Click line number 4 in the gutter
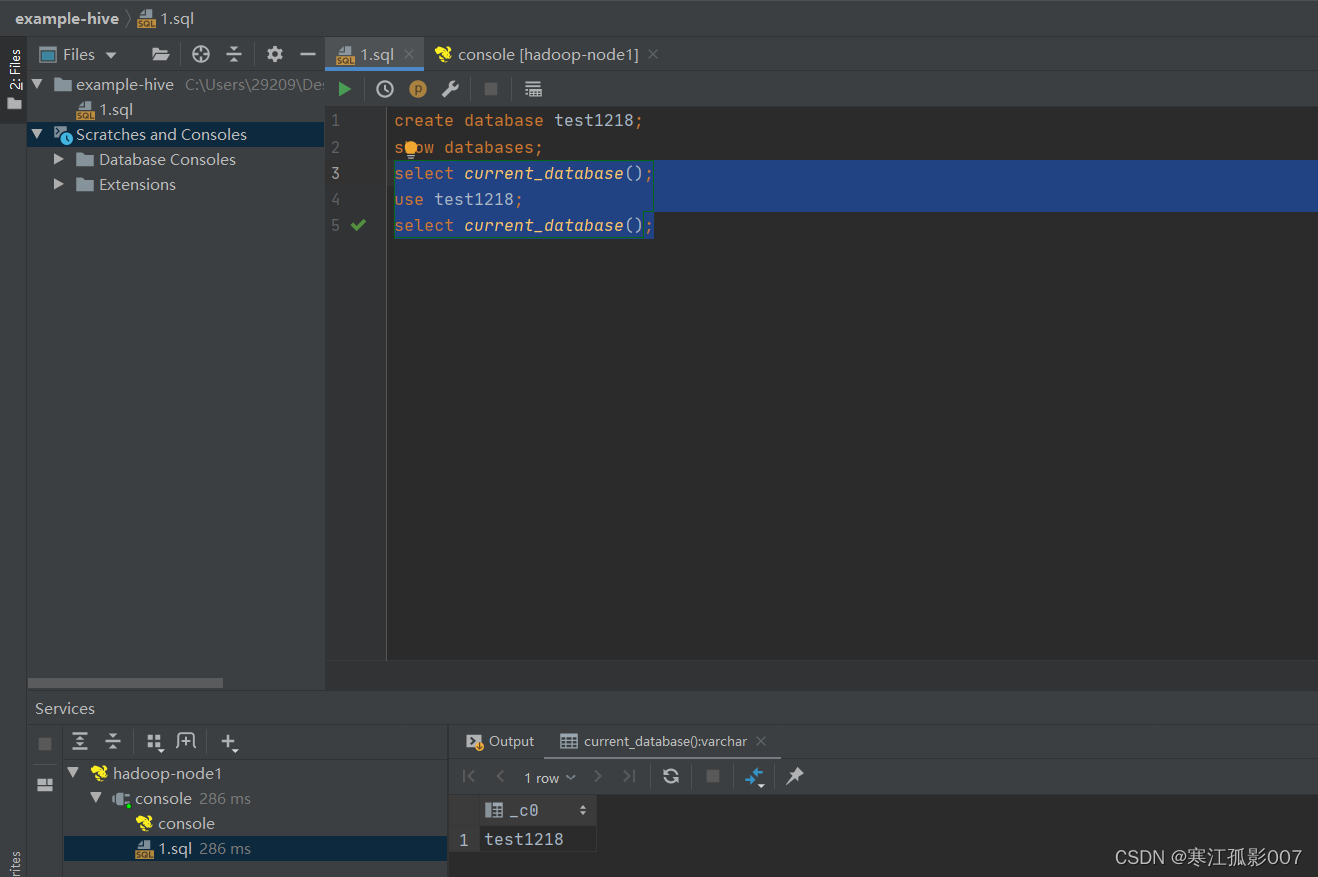 click(335, 199)
